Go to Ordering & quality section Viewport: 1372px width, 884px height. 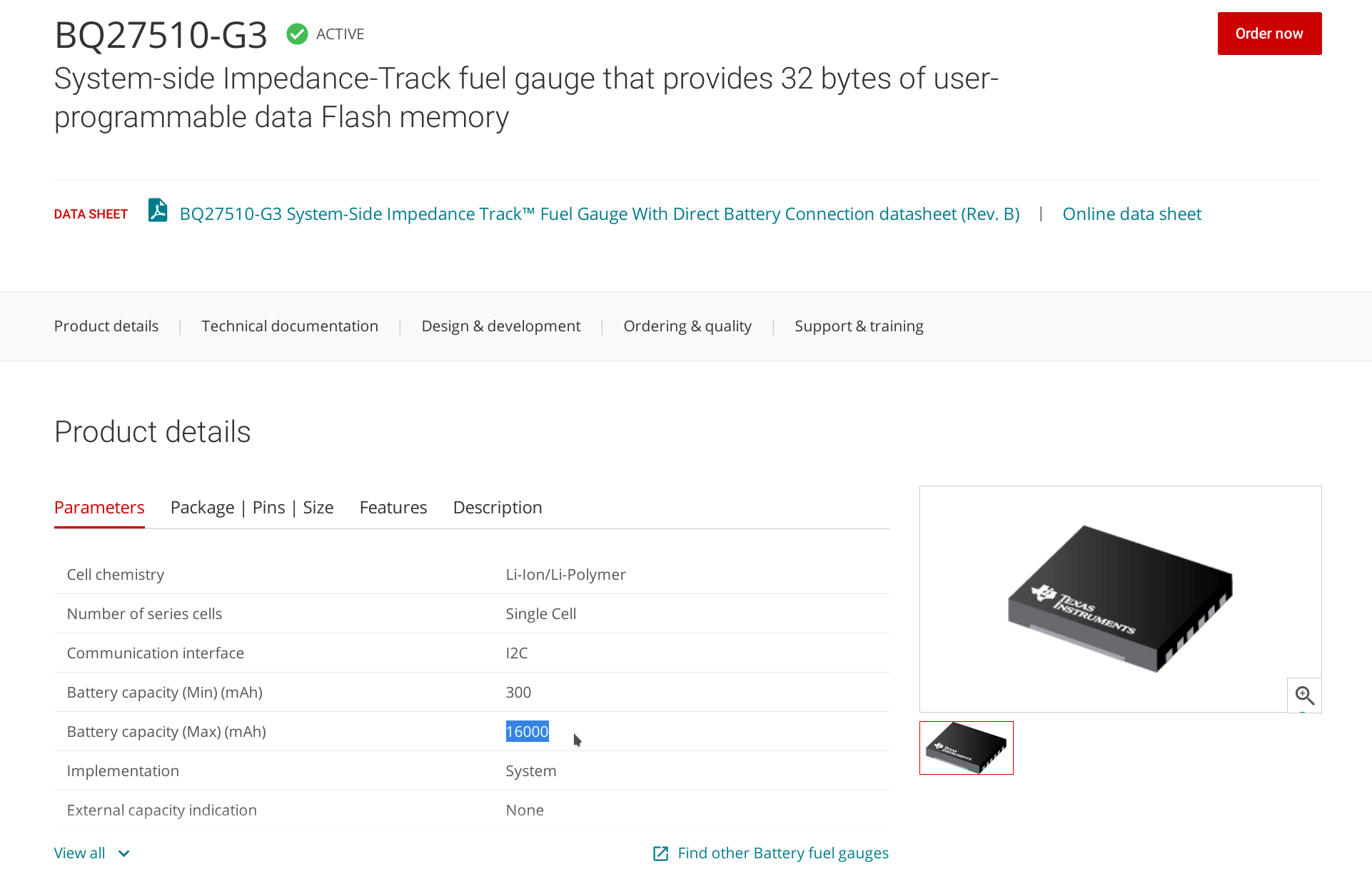[x=687, y=326]
